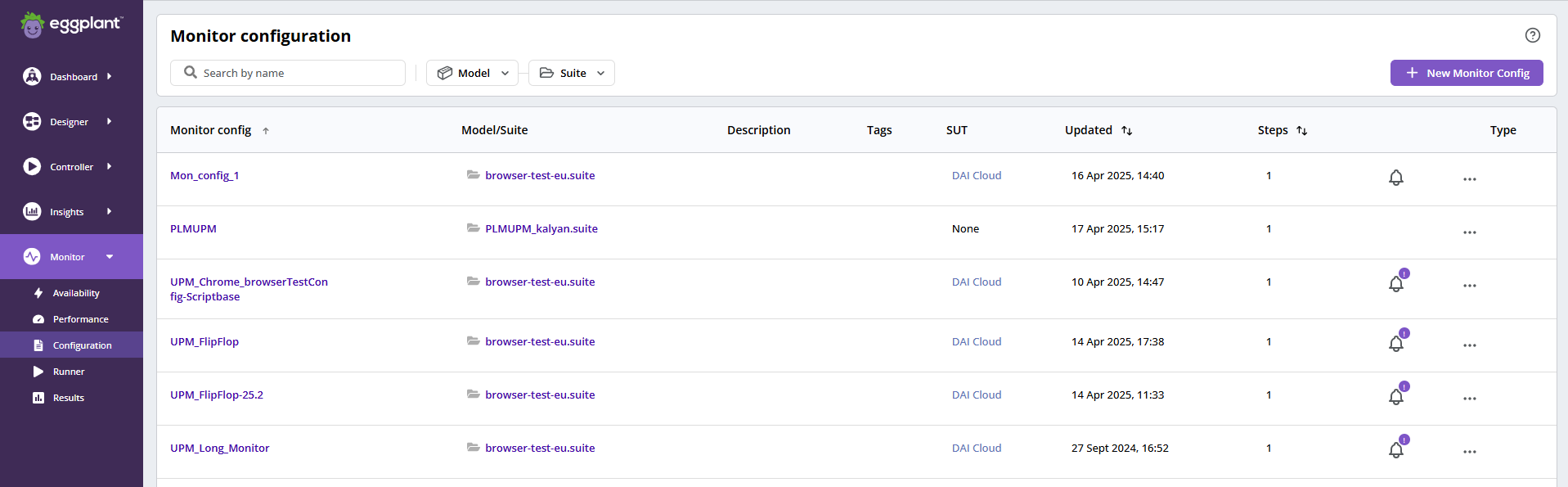Click the Model/Suite column header
Viewport: 1568px width, 487px height.
pos(495,130)
